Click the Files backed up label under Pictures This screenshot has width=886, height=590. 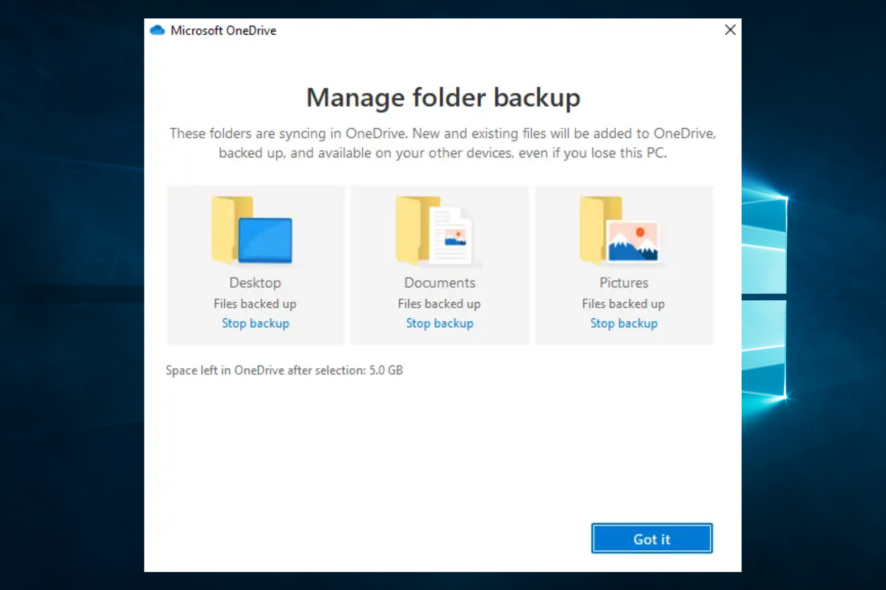[624, 303]
